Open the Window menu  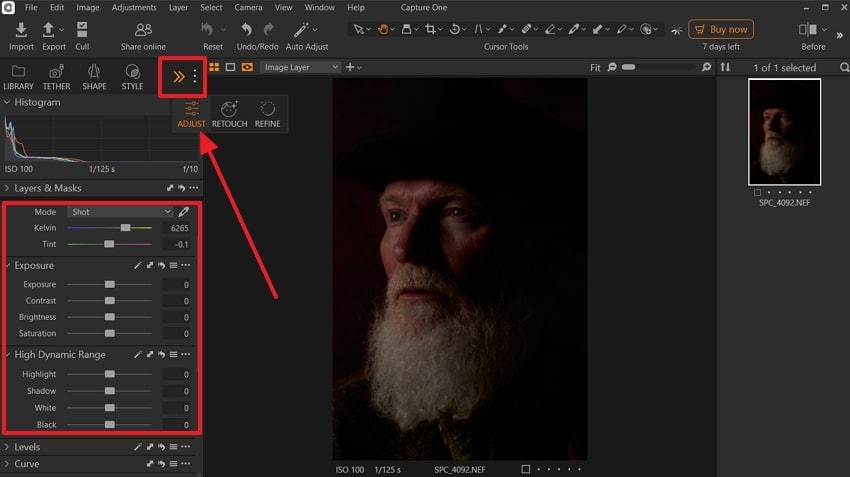point(319,8)
